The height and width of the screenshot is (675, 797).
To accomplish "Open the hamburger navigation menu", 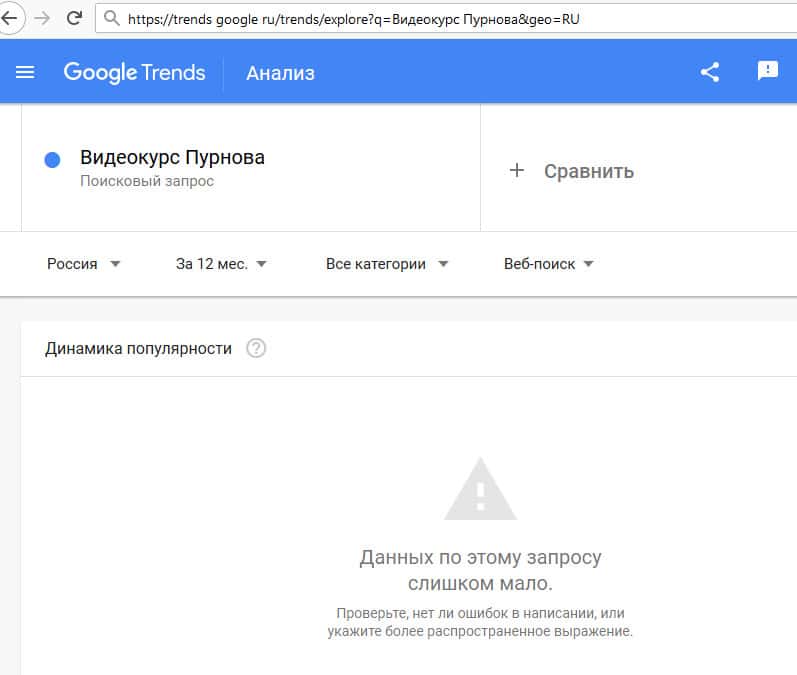I will (25, 72).
